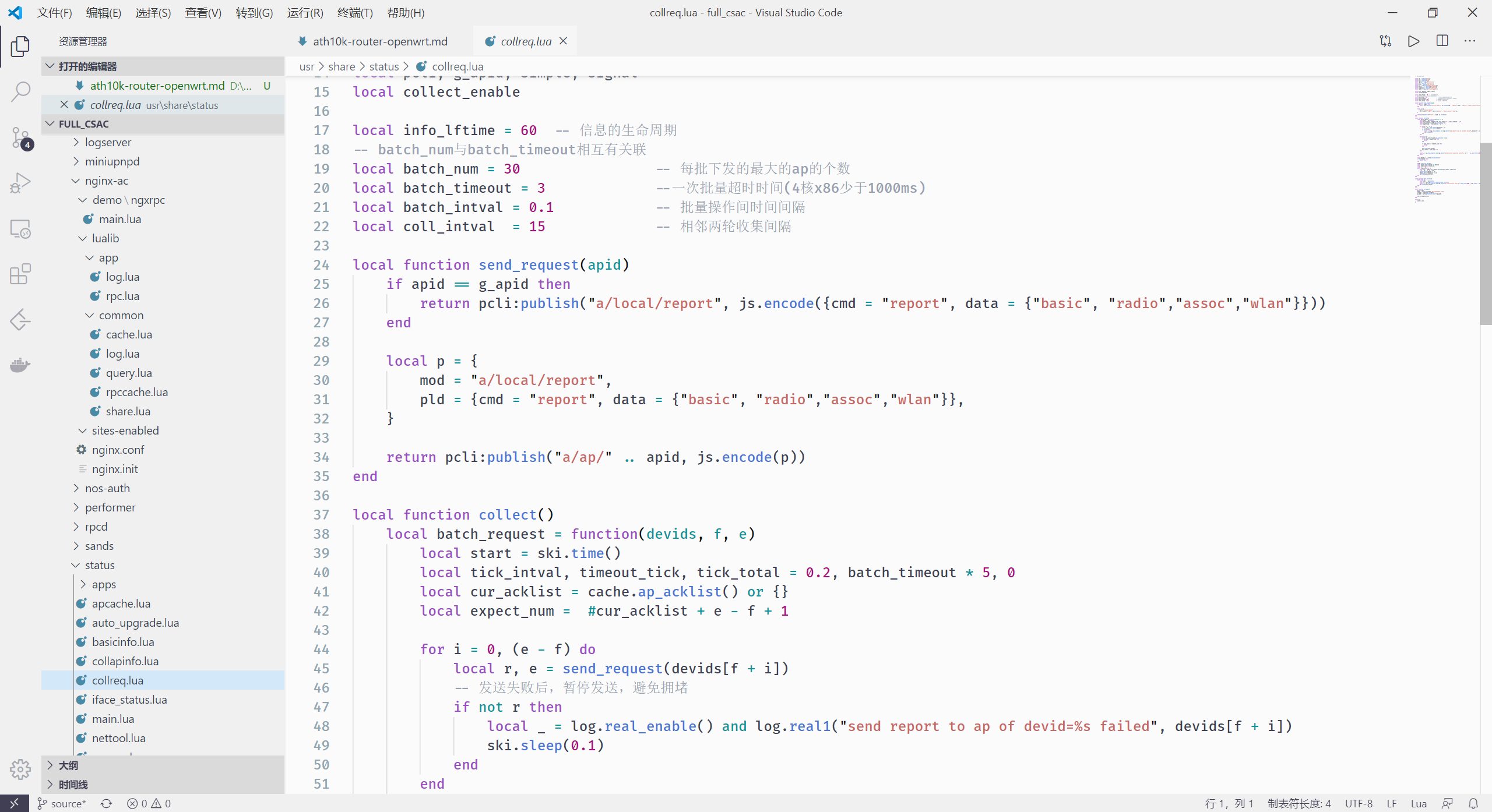Open Manage gear icon in activity bar
Screen dimensions: 1492x812
tap(20, 769)
